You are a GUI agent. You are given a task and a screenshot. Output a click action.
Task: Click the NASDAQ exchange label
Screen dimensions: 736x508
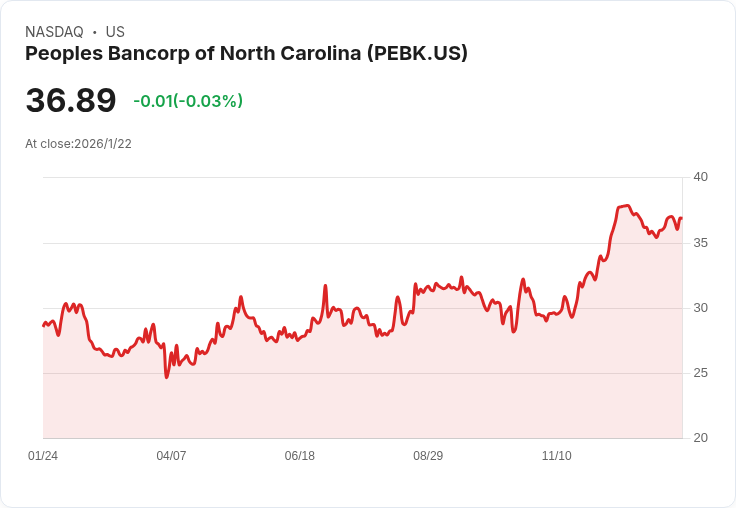click(54, 32)
